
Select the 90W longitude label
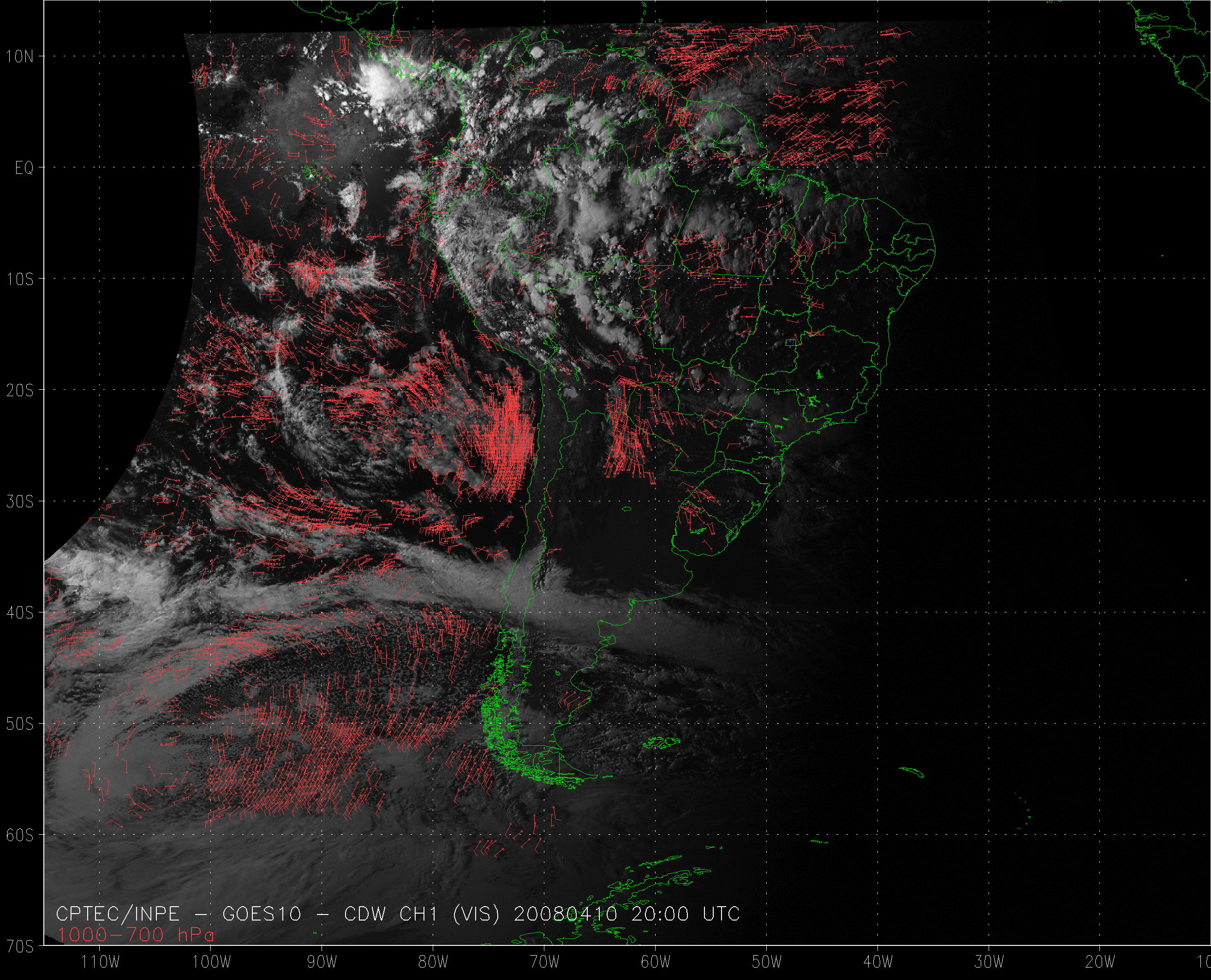322,962
